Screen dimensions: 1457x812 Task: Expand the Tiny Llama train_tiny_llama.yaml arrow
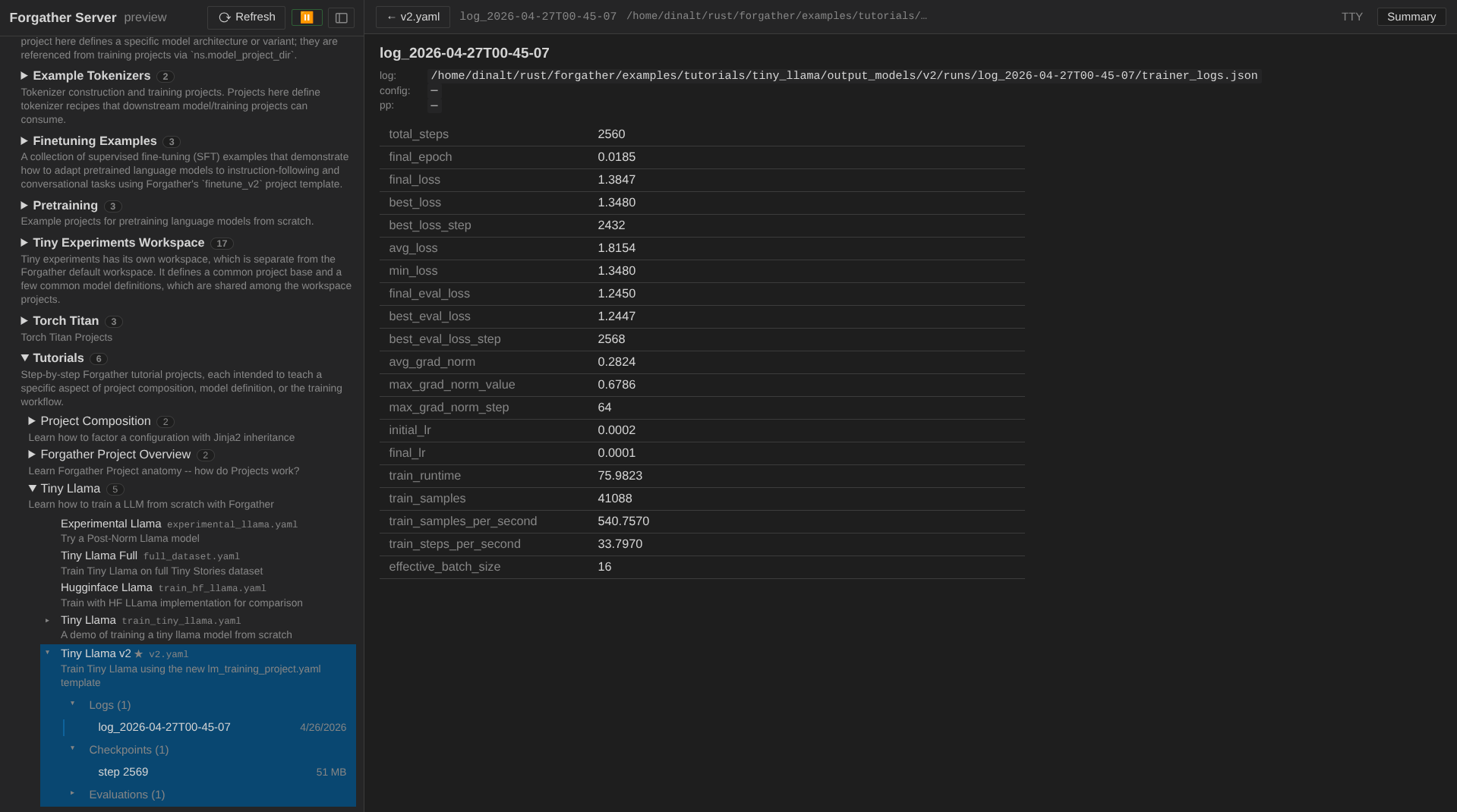47,621
